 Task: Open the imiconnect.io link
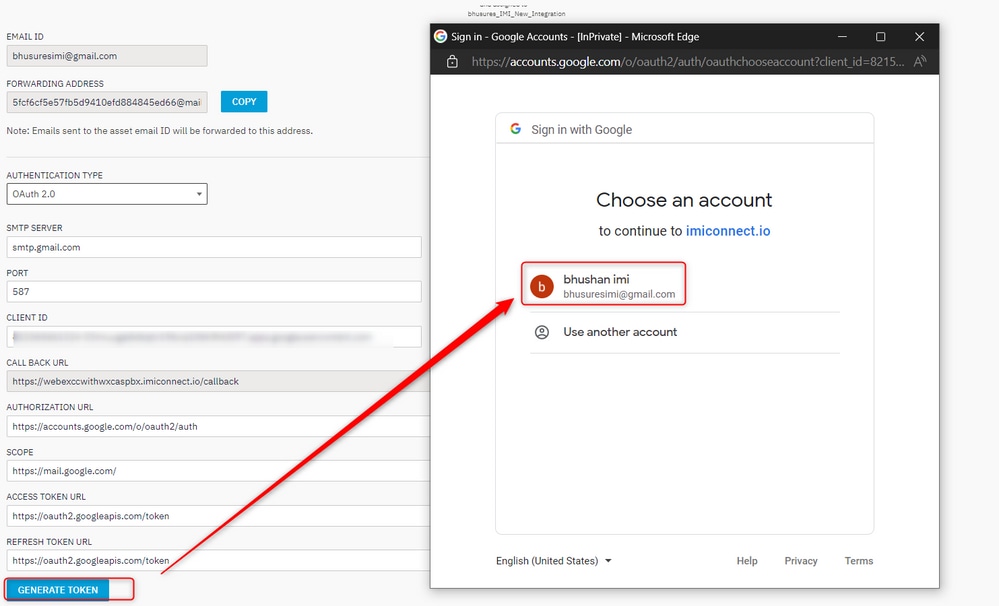[728, 231]
